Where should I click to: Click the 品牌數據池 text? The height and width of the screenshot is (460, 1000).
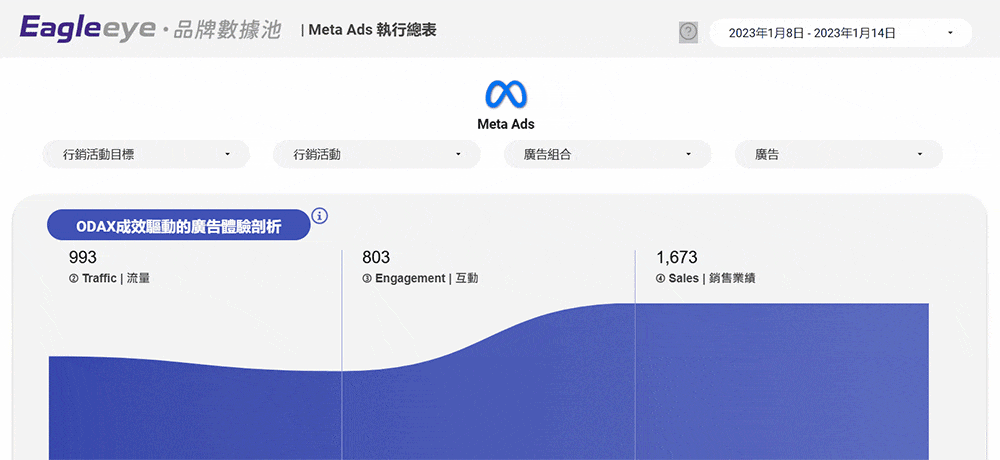click(x=226, y=30)
